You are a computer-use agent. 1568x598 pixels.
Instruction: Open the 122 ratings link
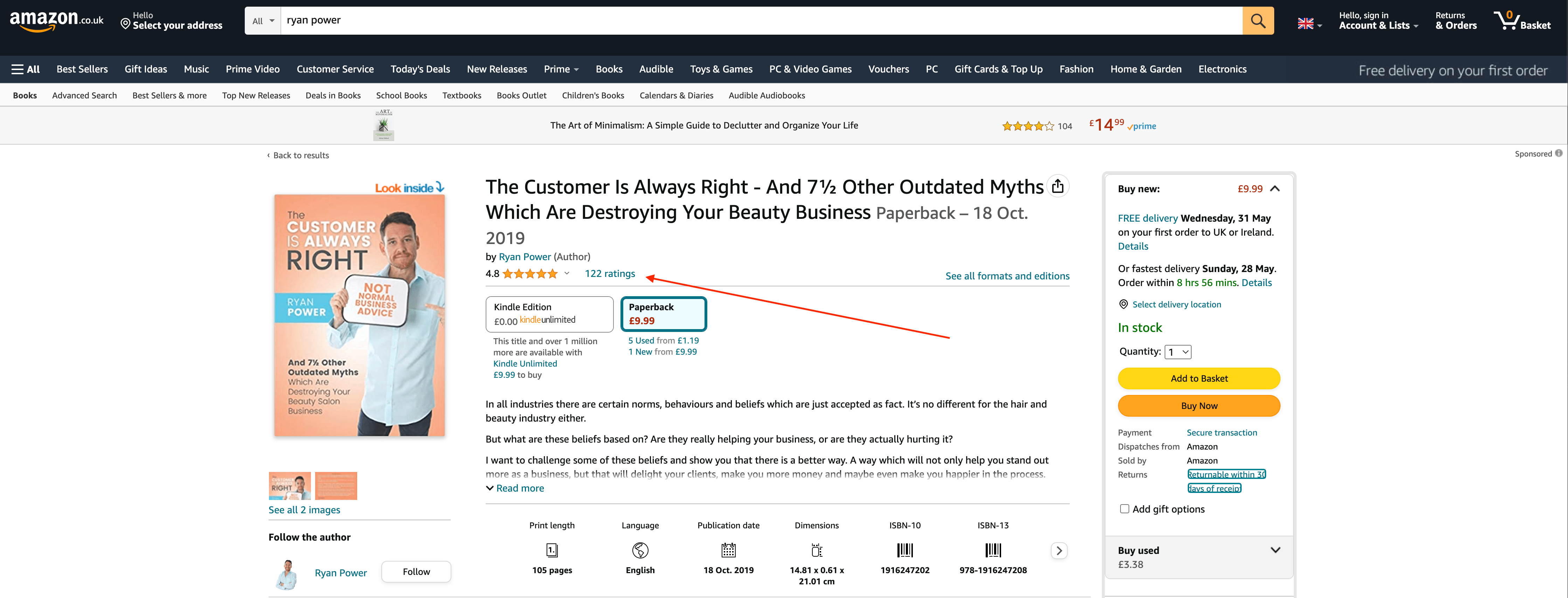click(x=609, y=274)
